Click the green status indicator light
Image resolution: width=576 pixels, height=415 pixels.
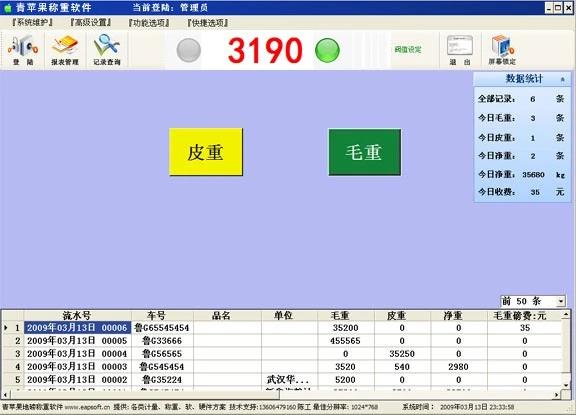point(327,50)
